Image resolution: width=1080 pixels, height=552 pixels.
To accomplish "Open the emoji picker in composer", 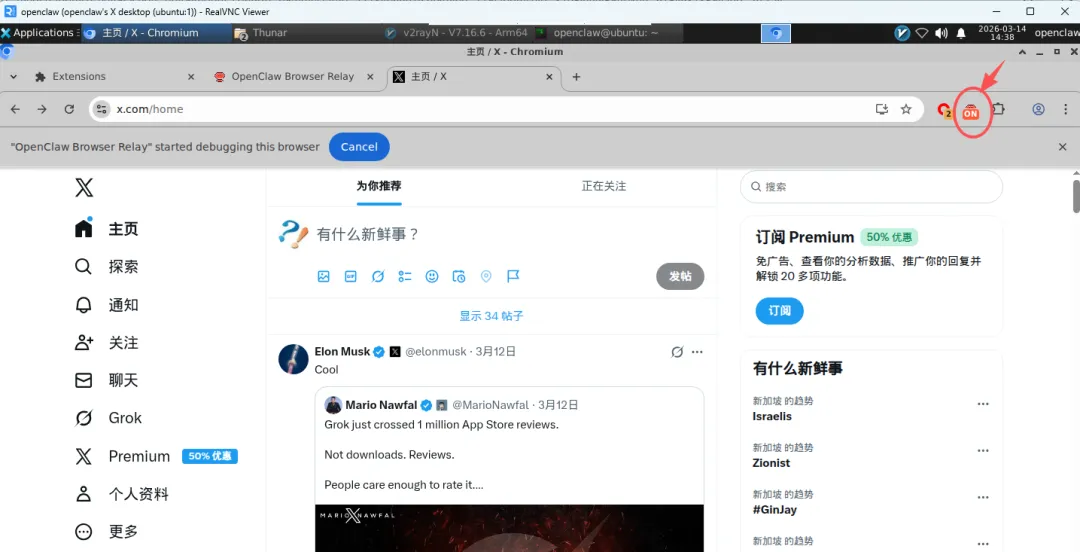I will coord(432,276).
